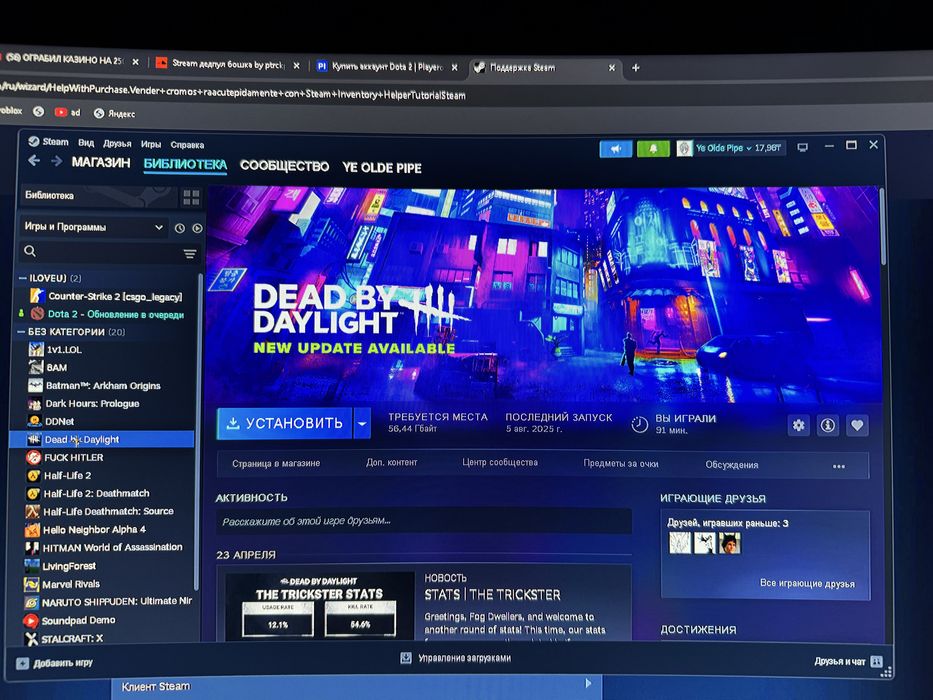Collapse the БЕЗ КАТЕГОРИИ category
Image resolution: width=933 pixels, height=700 pixels.
pos(21,332)
